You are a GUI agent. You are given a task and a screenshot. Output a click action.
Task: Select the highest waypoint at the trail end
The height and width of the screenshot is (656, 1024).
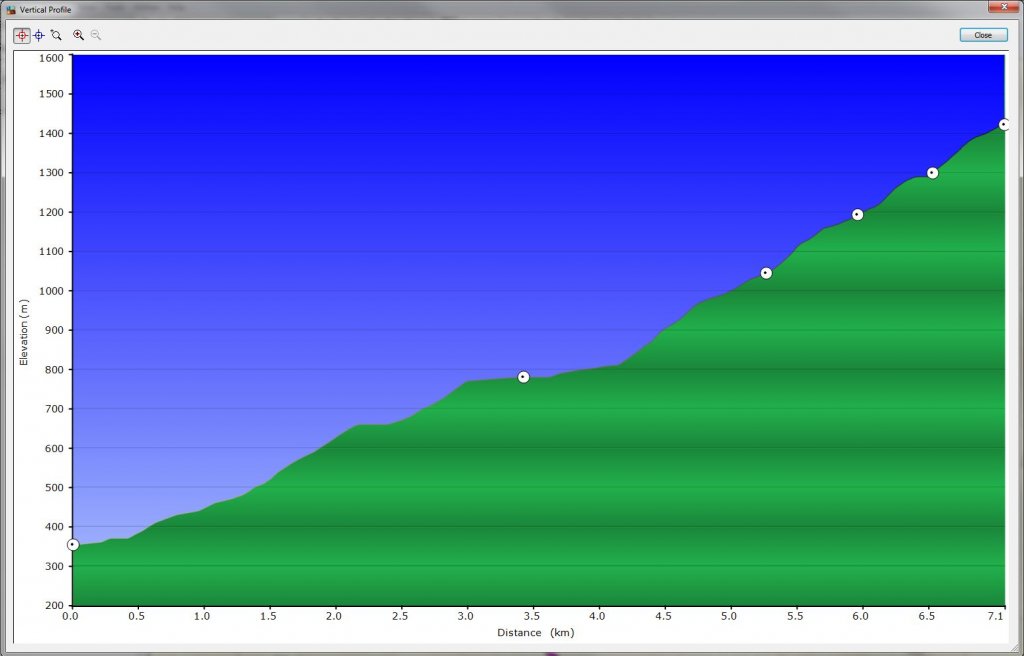coord(1004,123)
